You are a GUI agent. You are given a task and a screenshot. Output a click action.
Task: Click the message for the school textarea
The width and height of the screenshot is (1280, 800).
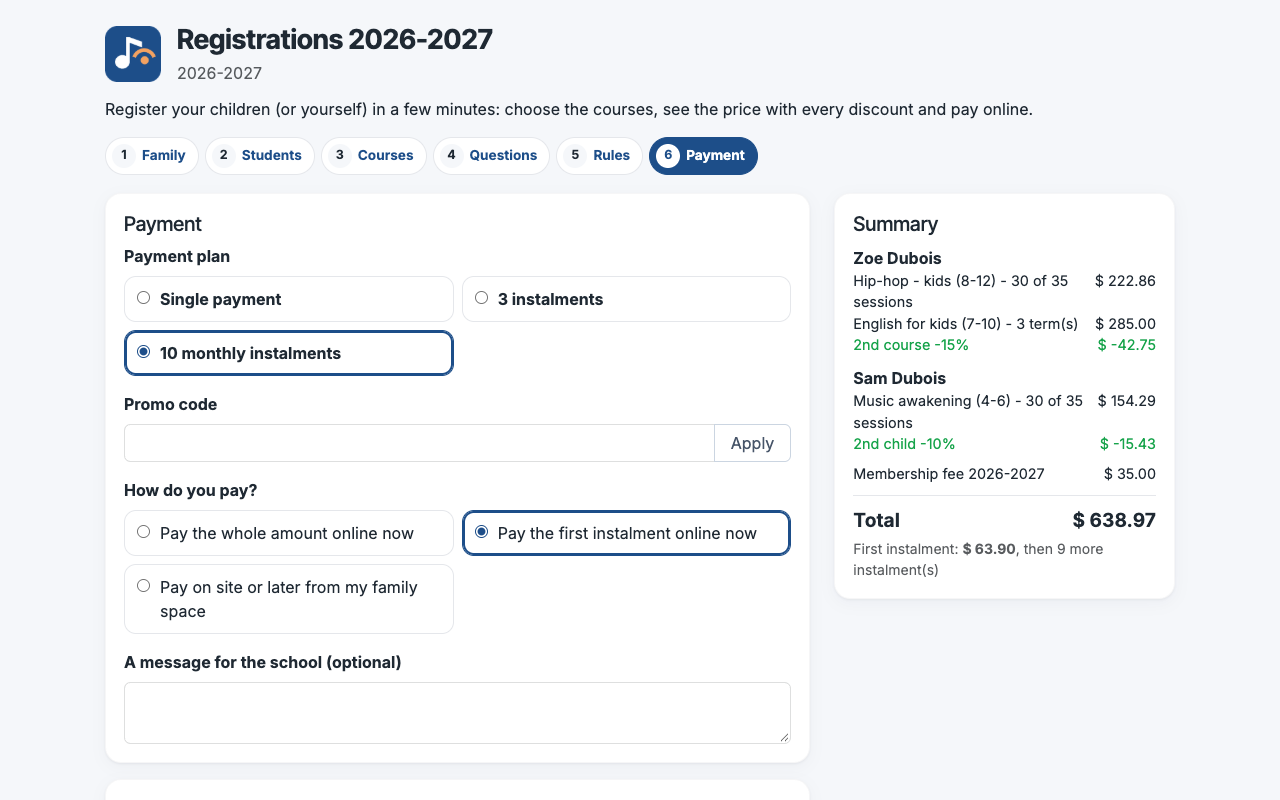457,713
